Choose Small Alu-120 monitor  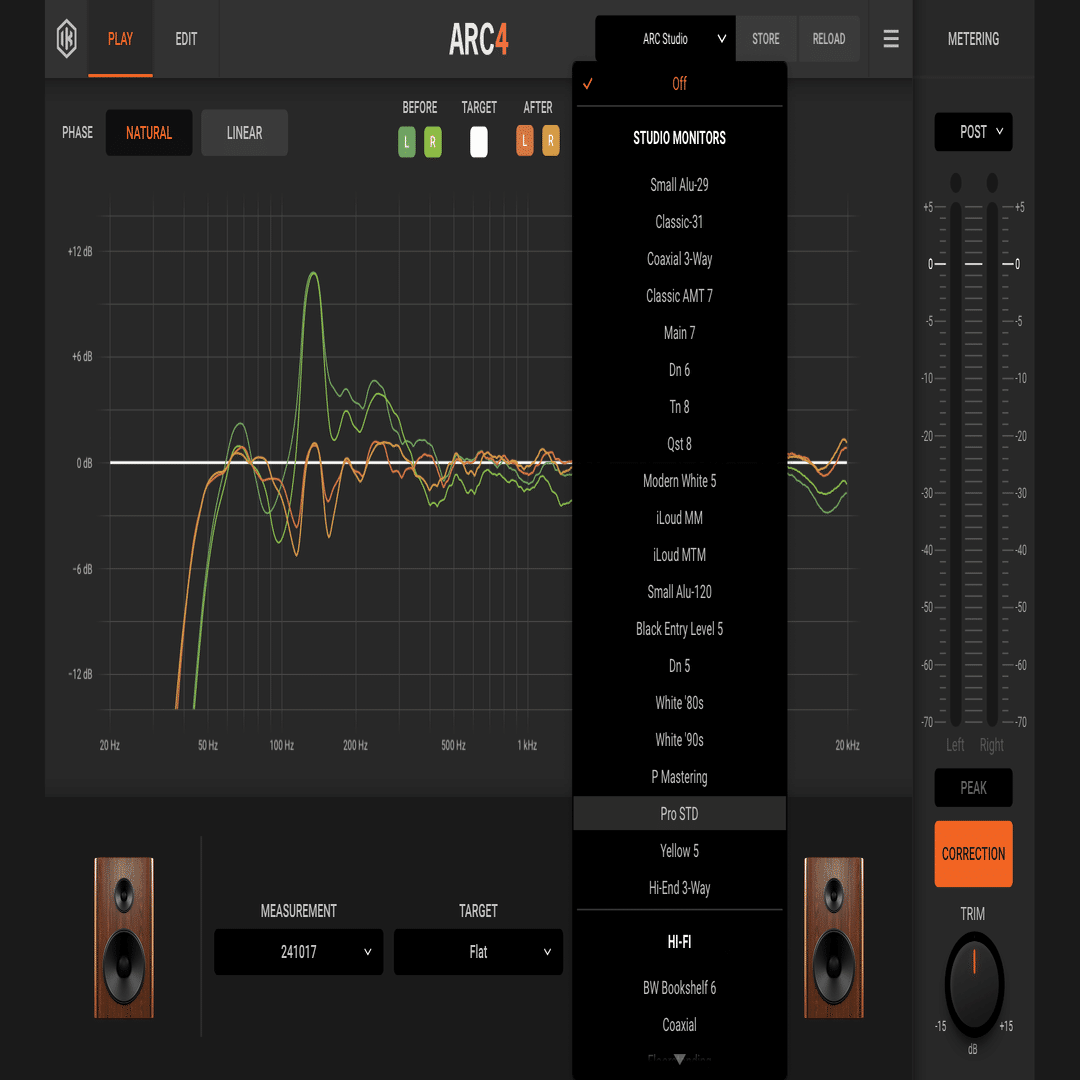click(x=679, y=592)
